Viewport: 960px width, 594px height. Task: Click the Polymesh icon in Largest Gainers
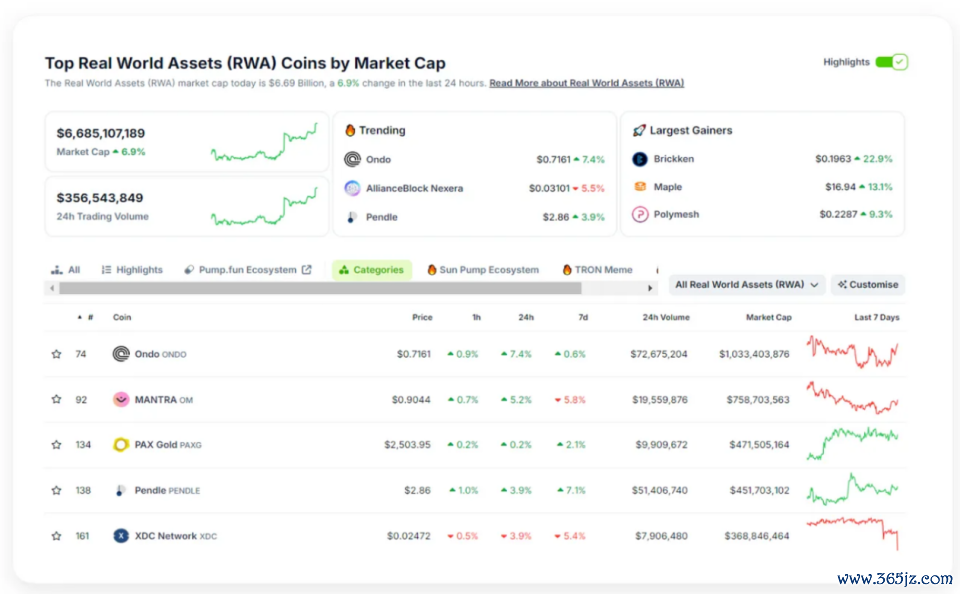tap(640, 214)
